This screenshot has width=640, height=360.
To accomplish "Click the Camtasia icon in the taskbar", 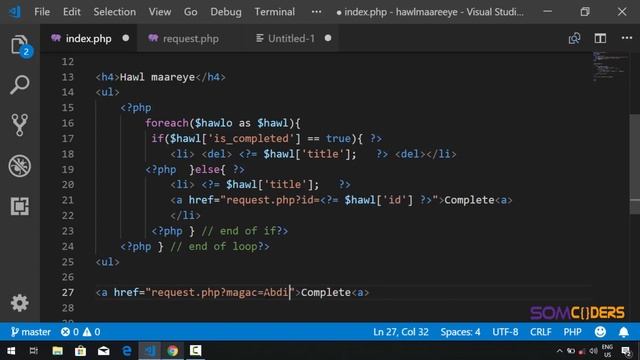I will pyautogui.click(x=195, y=351).
